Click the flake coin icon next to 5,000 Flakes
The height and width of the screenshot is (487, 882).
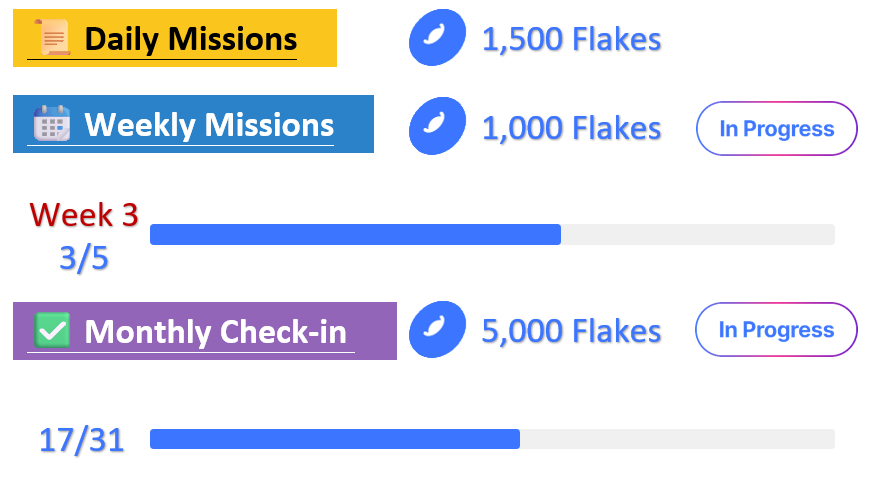(437, 330)
